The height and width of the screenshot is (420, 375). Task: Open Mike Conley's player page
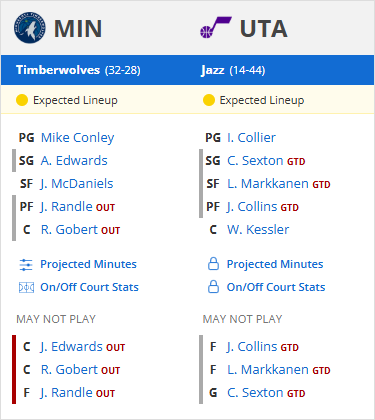(x=77, y=138)
